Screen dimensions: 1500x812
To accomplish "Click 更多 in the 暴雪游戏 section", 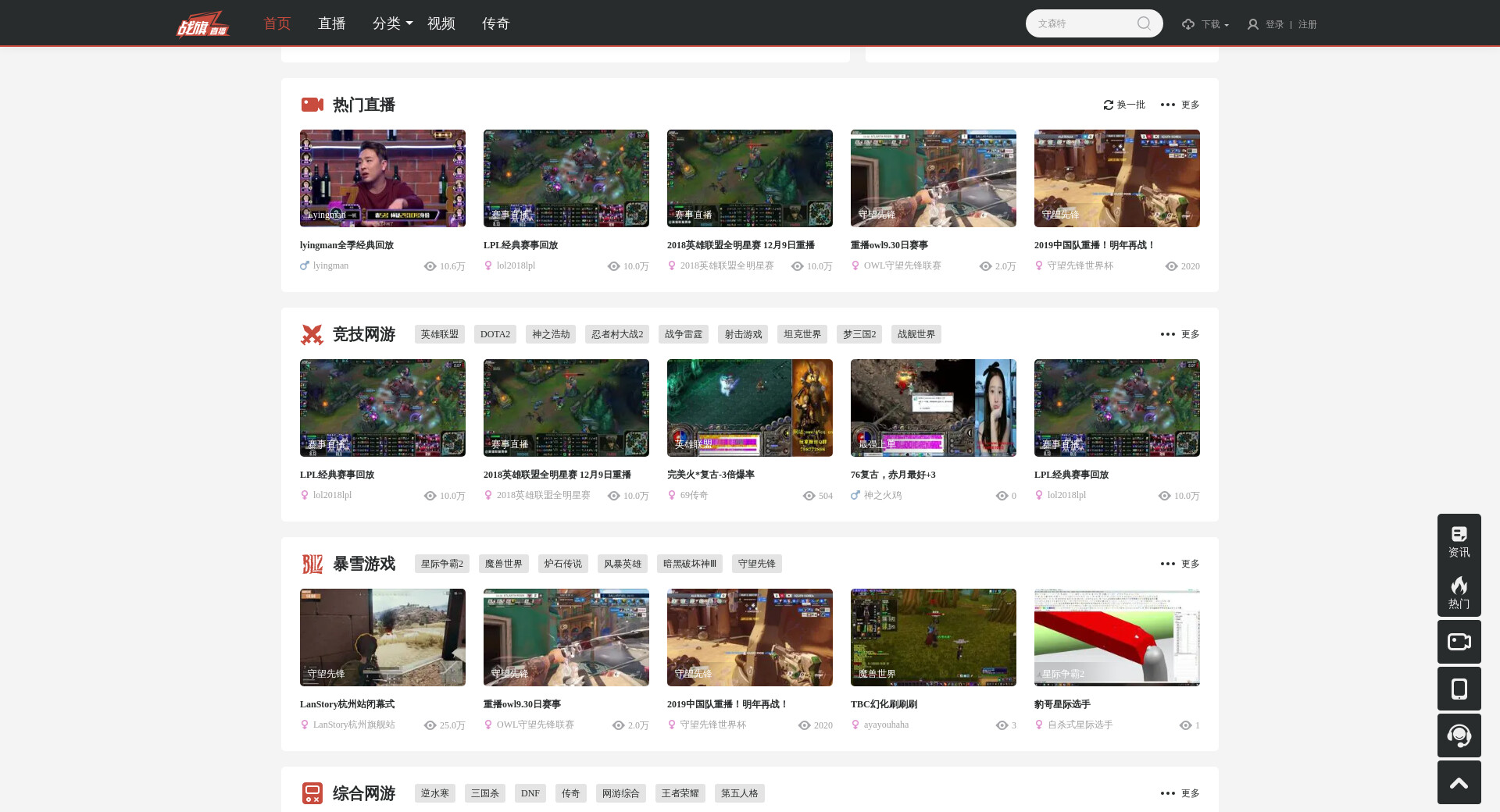I will coord(1191,564).
